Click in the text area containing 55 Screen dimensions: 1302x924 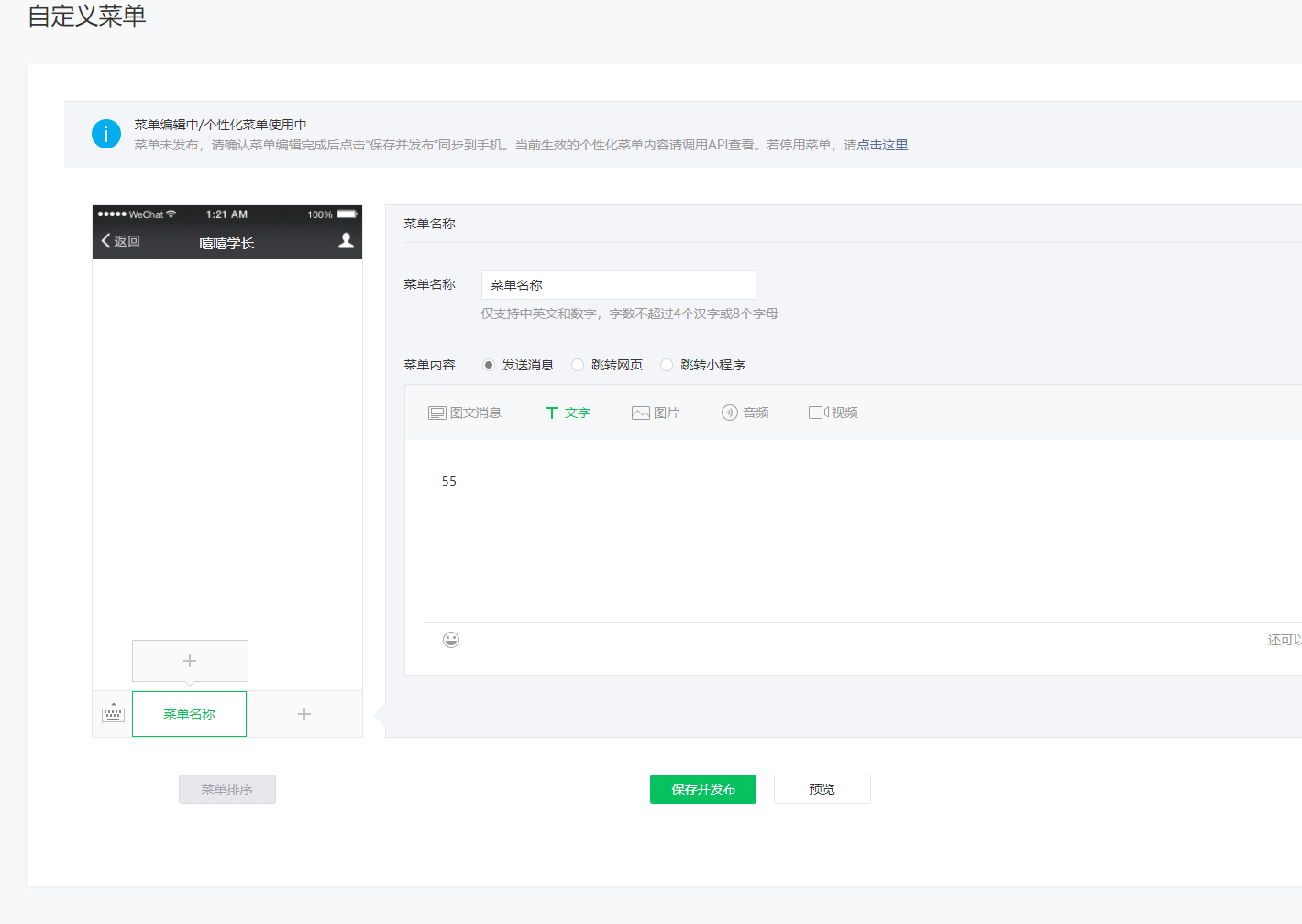pos(862,532)
